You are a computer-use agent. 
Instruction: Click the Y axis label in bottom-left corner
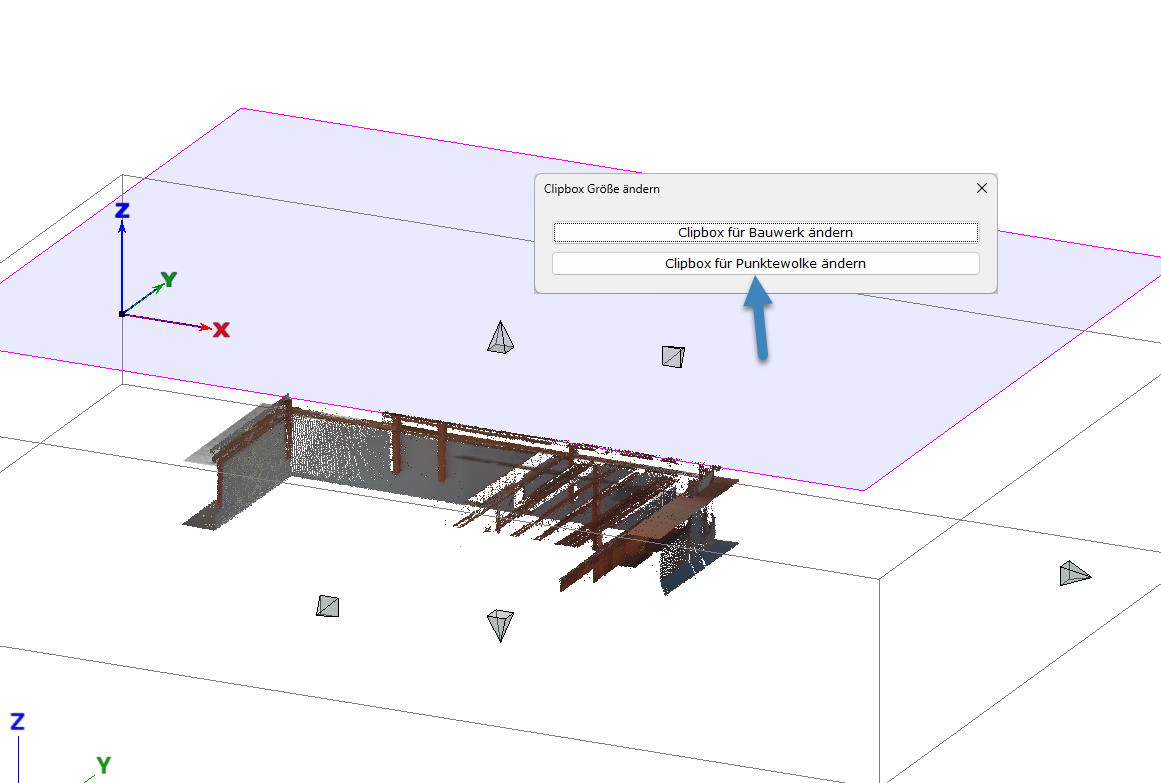tap(103, 765)
